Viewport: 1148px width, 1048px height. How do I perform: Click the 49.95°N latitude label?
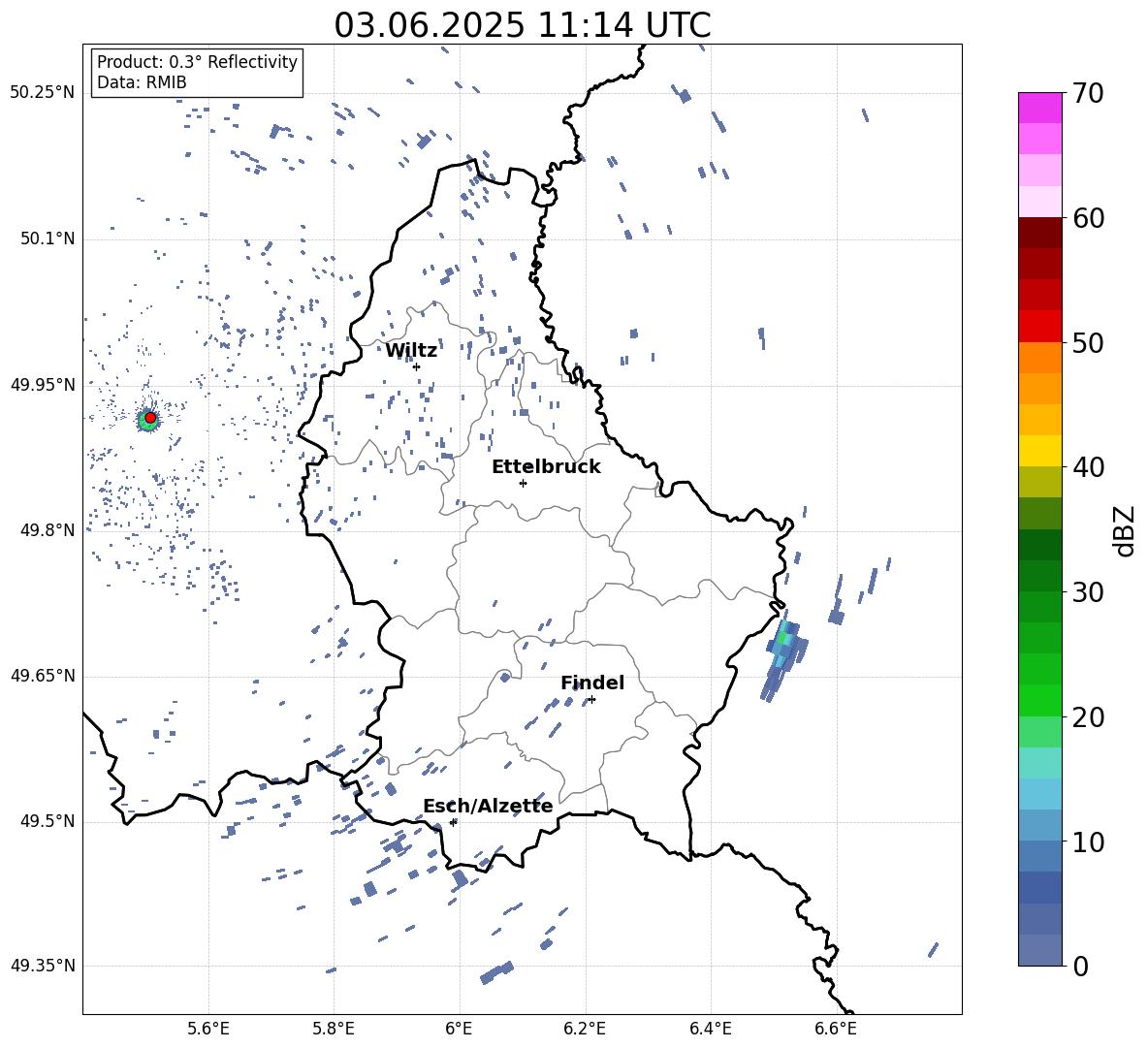[x=43, y=385]
